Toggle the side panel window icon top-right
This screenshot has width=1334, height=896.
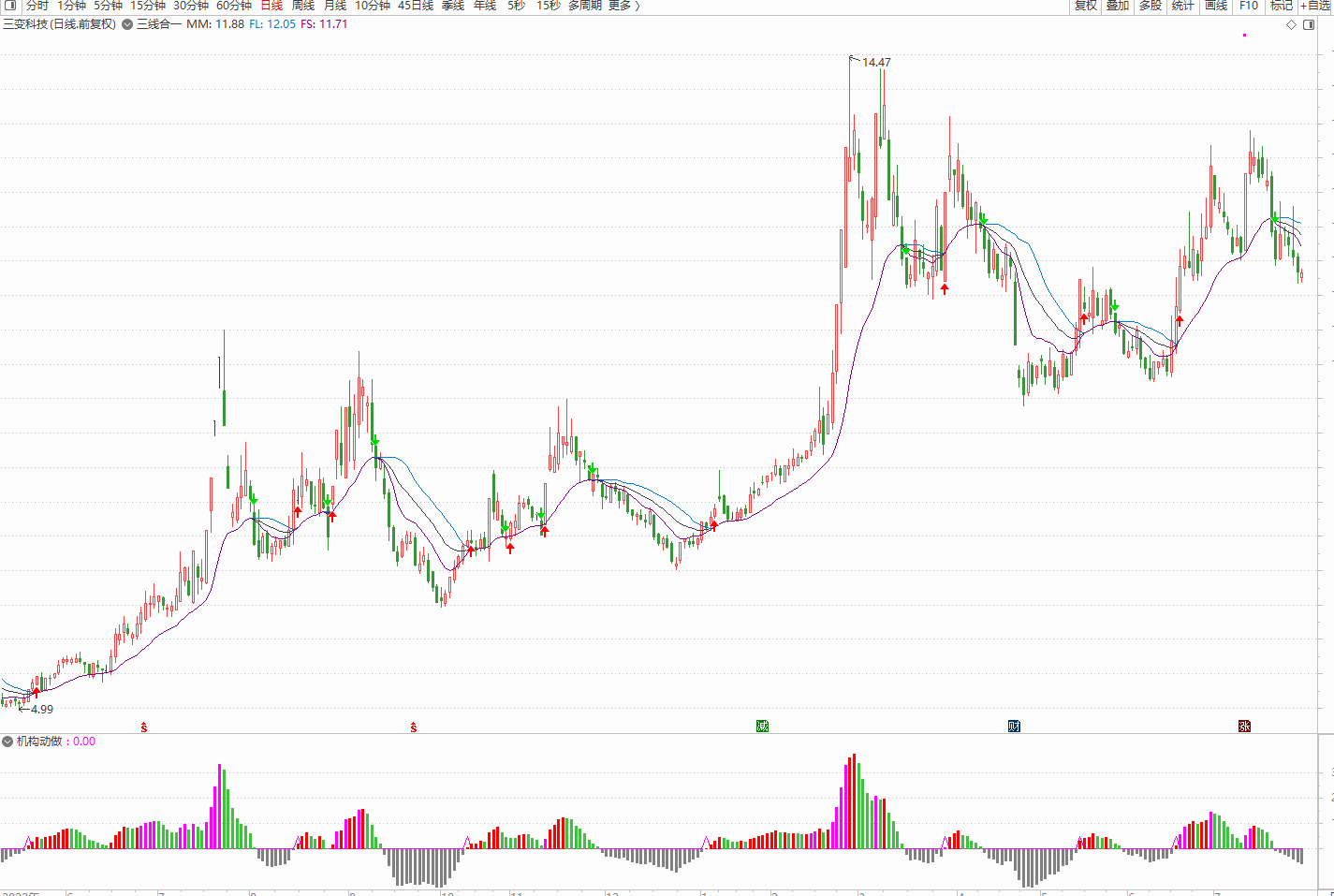[1309, 25]
